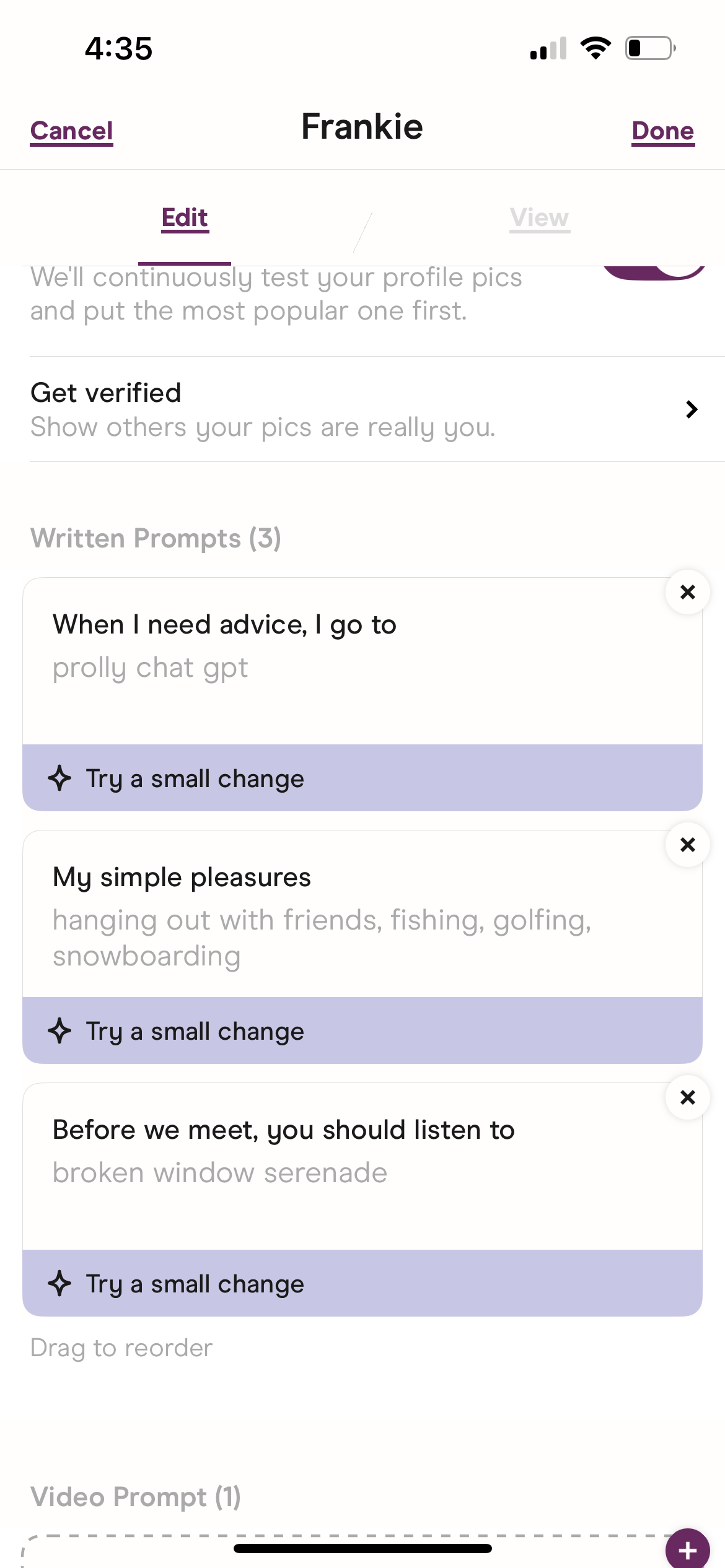725x1568 pixels.
Task: Try a small change for listen-to prompt
Action: click(x=195, y=1284)
